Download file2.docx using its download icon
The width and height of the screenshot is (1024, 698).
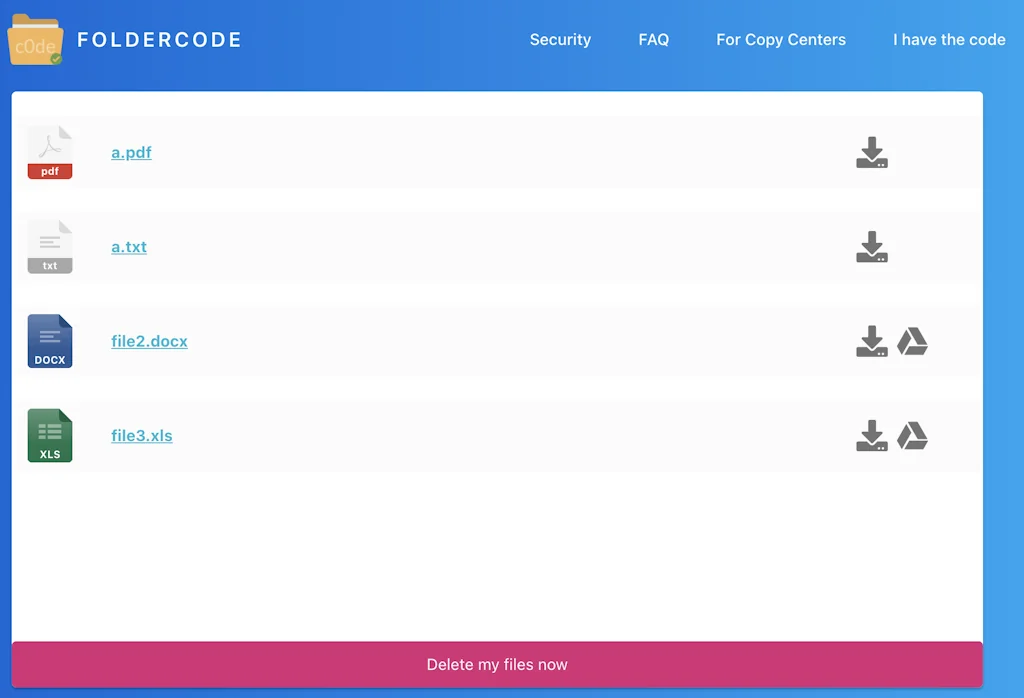click(872, 341)
